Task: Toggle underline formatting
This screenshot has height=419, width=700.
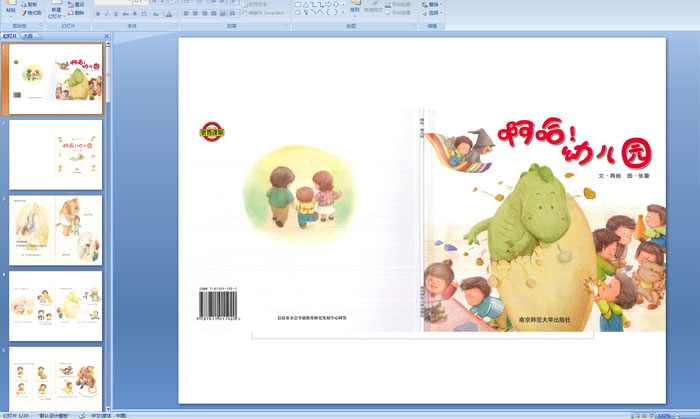Action: 116,14
